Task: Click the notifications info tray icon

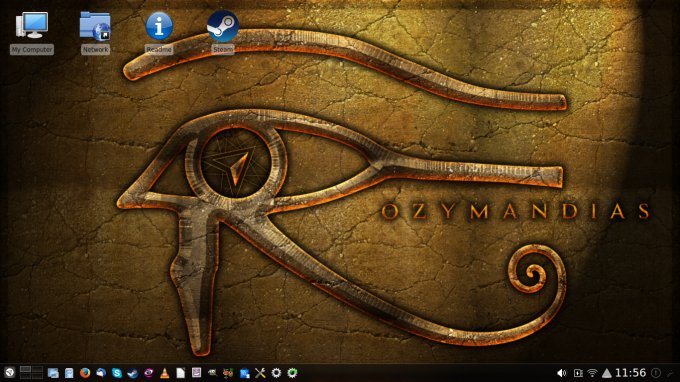Action: (656, 373)
